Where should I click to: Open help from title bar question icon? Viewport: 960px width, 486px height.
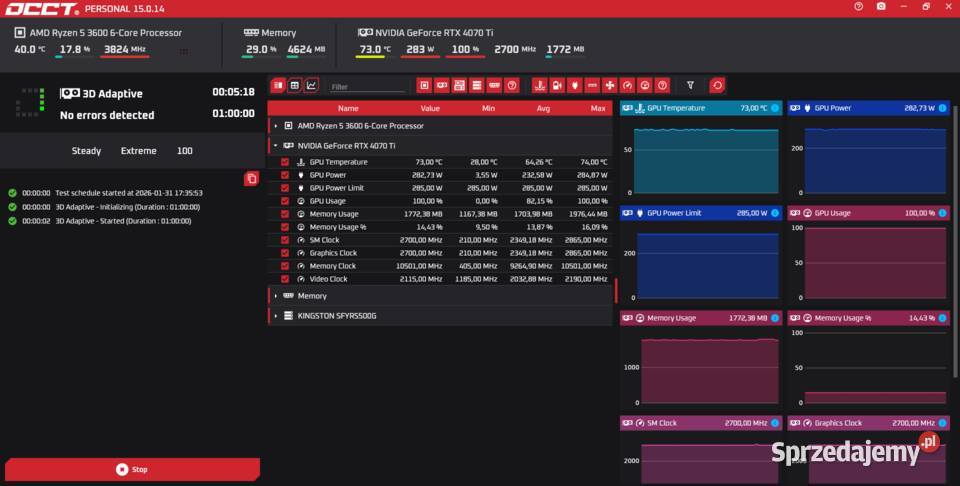(858, 6)
